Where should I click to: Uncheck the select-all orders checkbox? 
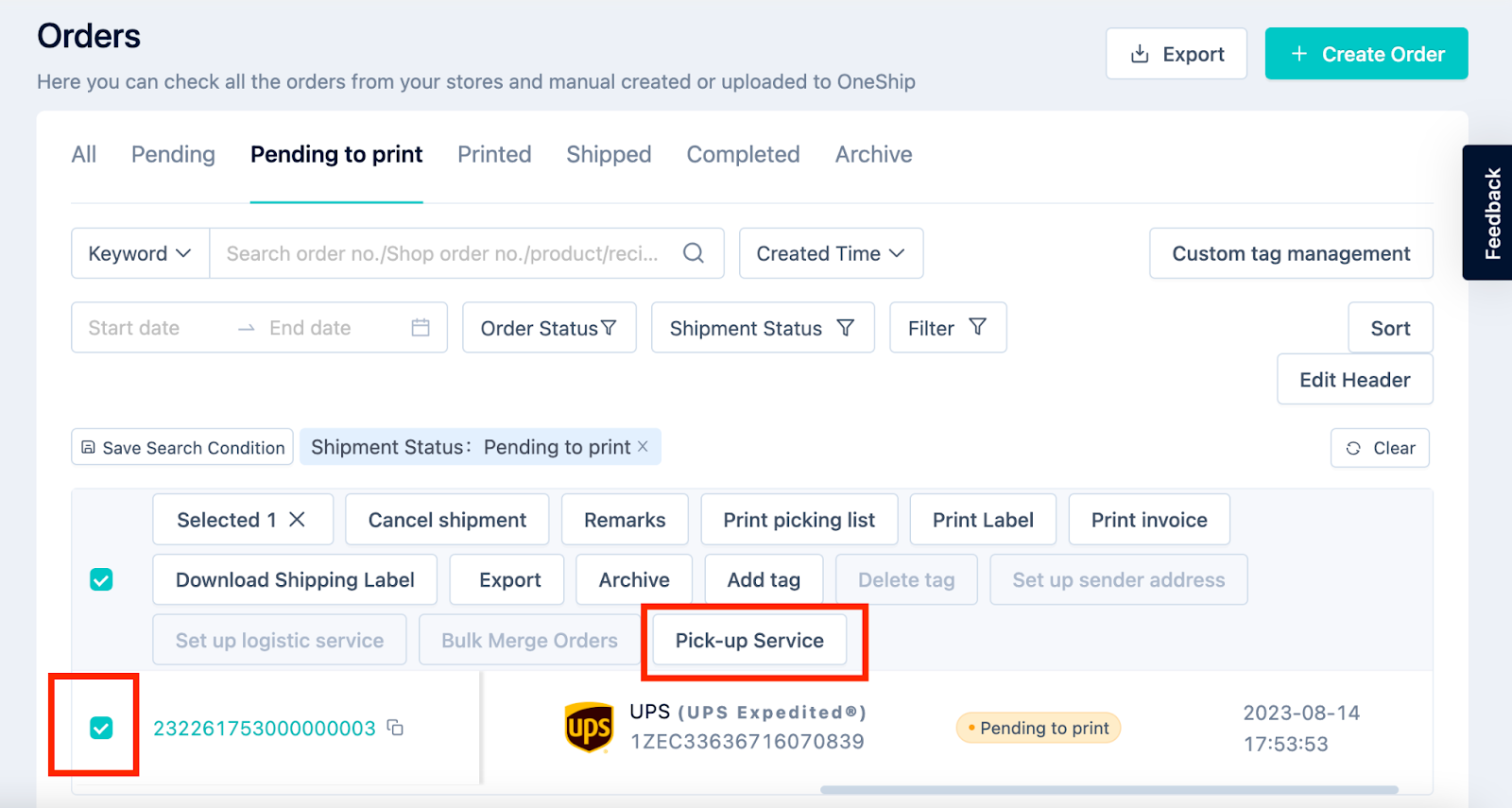click(x=101, y=579)
